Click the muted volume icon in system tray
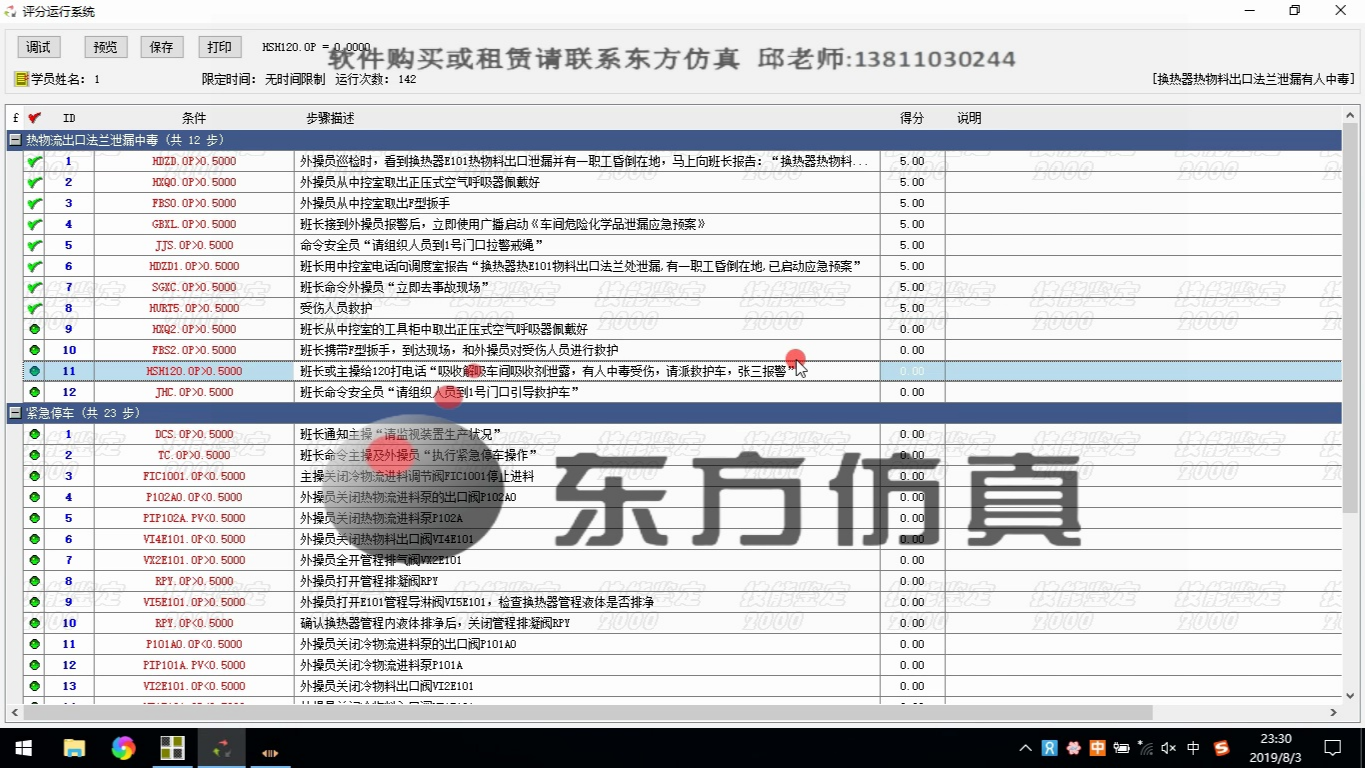This screenshot has height=768, width=1365. [x=1169, y=748]
